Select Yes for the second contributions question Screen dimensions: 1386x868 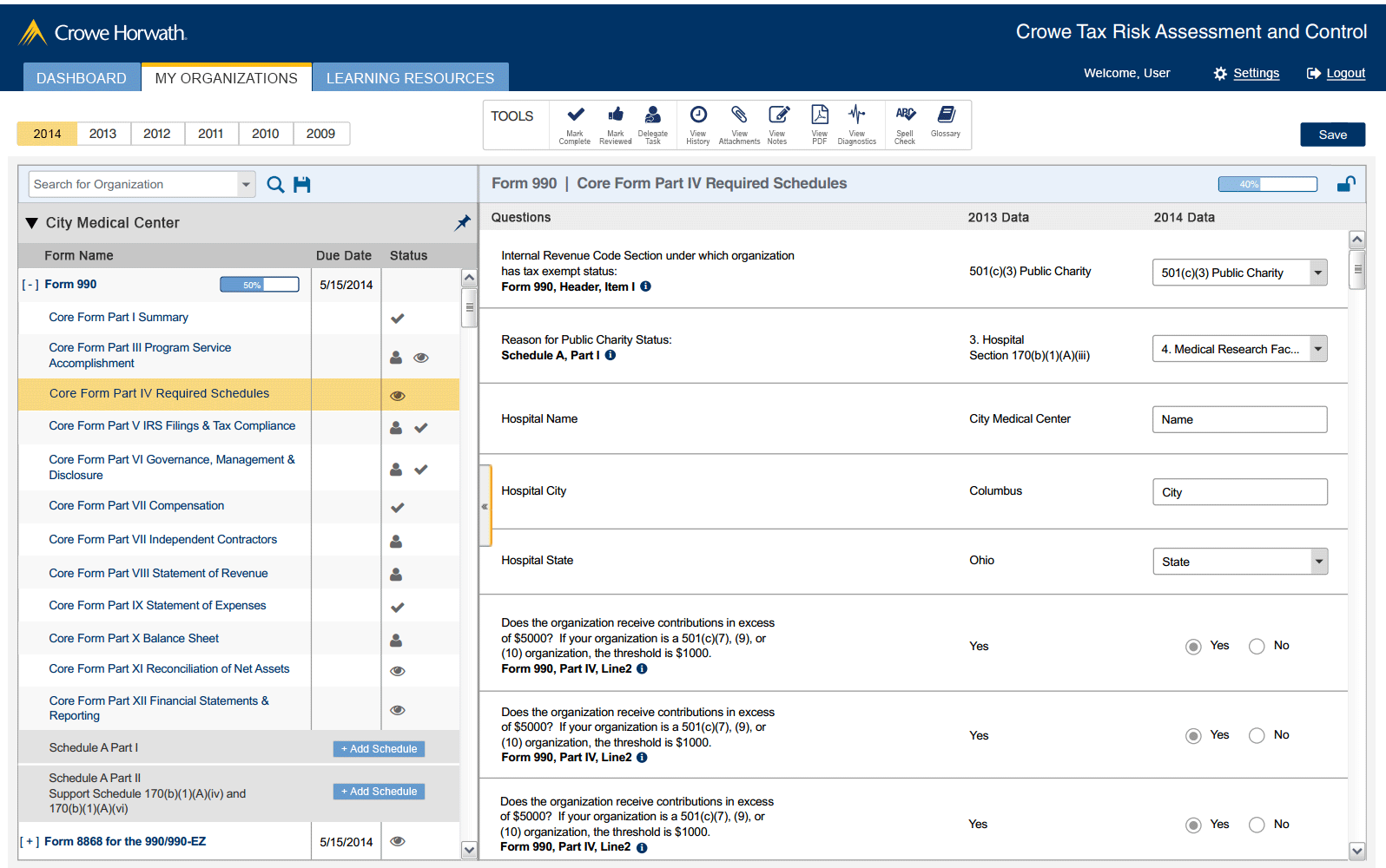(x=1194, y=736)
